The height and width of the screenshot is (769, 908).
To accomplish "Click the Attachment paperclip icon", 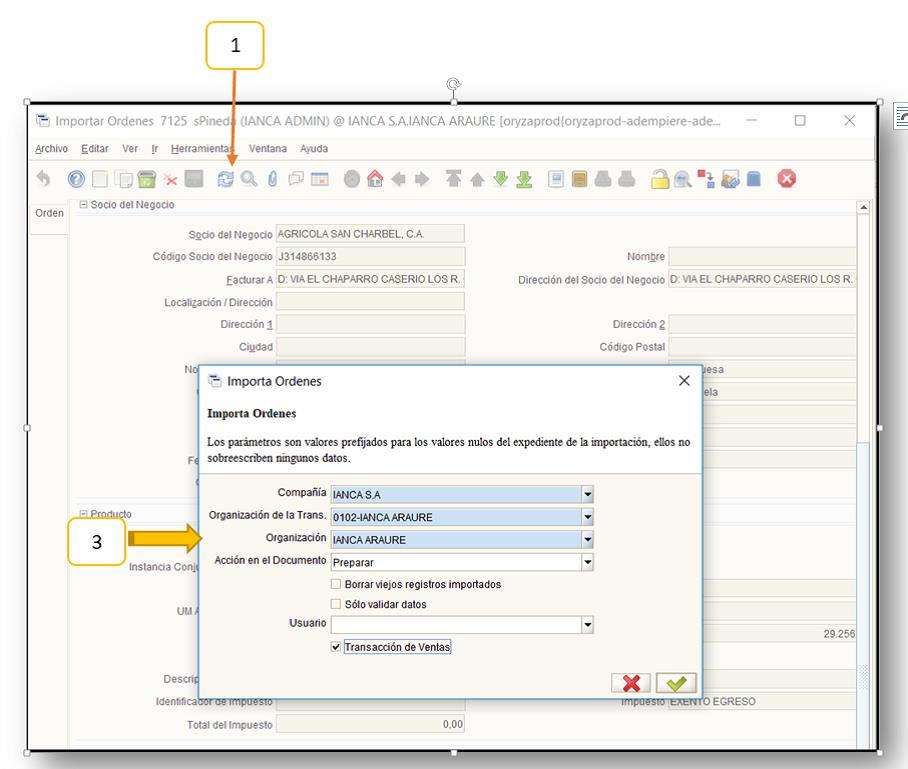I will coord(270,179).
